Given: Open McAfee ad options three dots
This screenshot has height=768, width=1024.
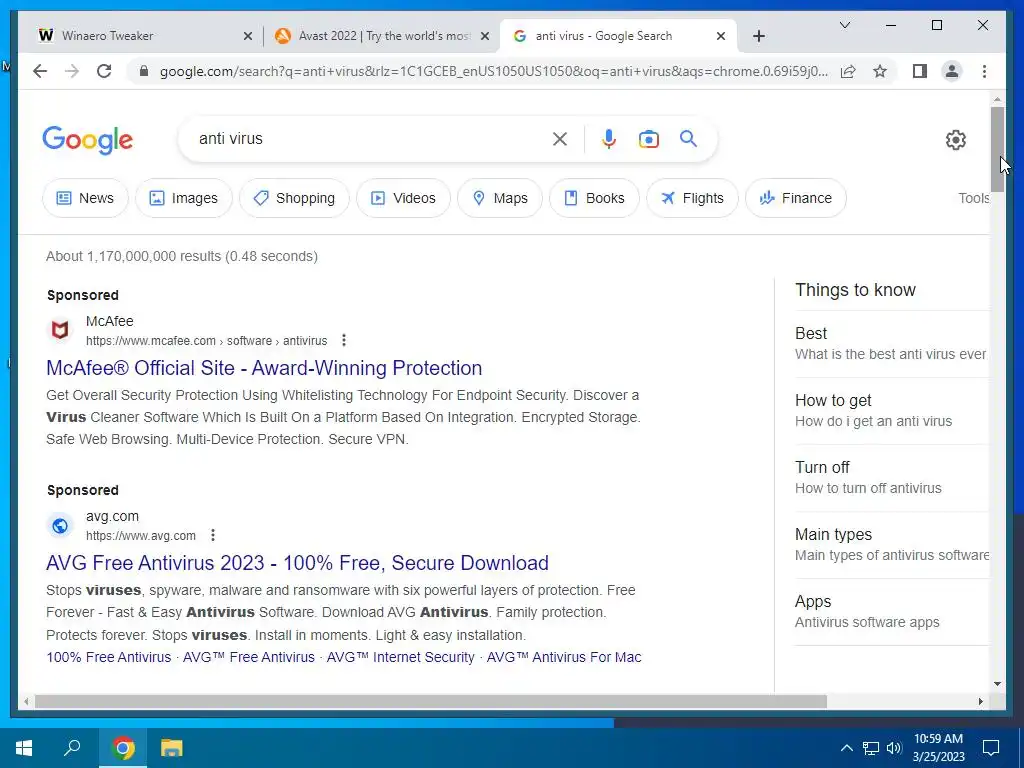Looking at the screenshot, I should (x=344, y=340).
